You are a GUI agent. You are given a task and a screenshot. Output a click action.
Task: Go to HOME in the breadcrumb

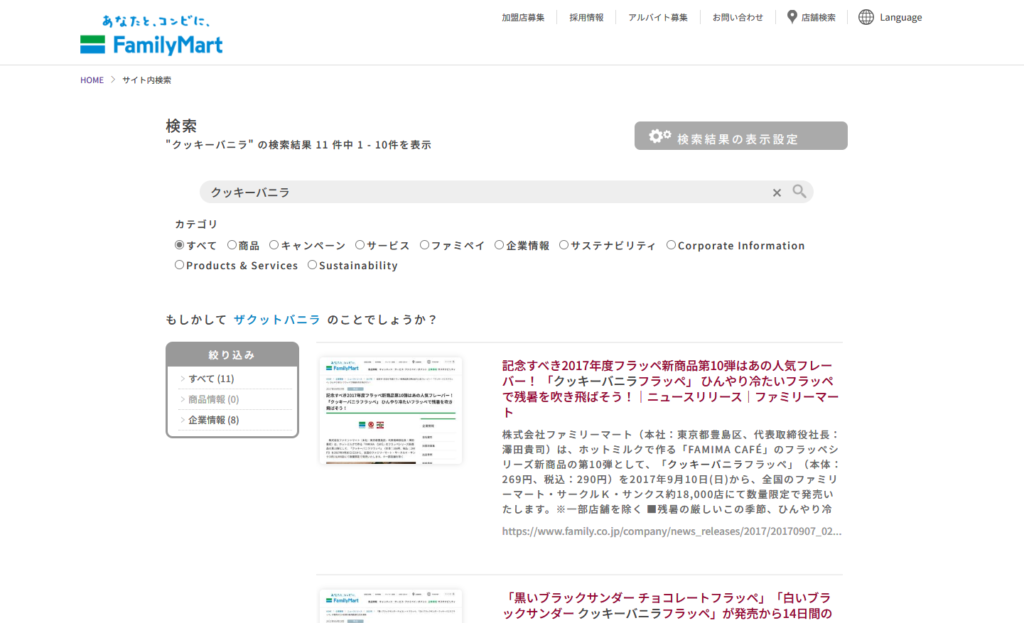coord(92,80)
